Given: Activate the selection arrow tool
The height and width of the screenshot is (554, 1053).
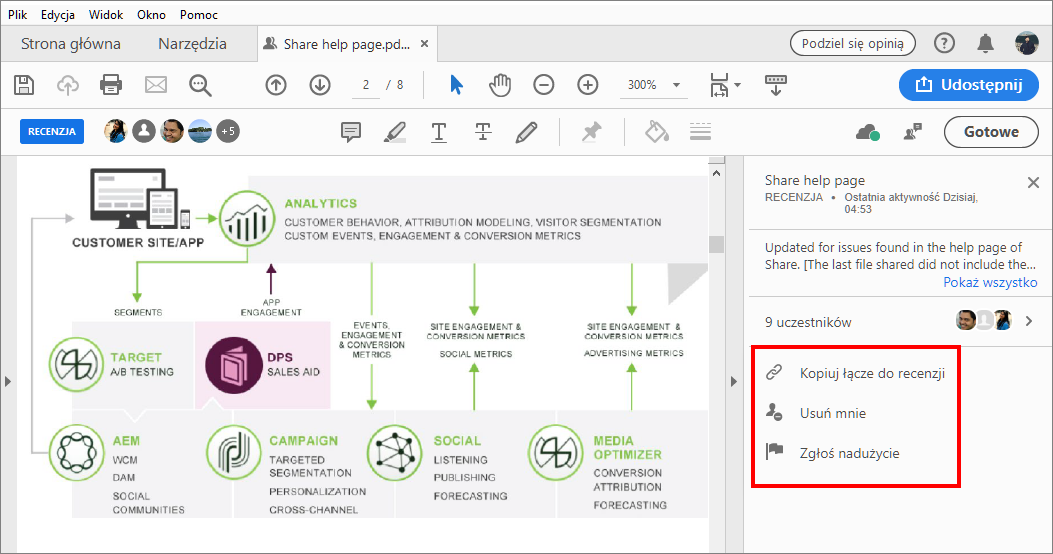Looking at the screenshot, I should click(457, 85).
